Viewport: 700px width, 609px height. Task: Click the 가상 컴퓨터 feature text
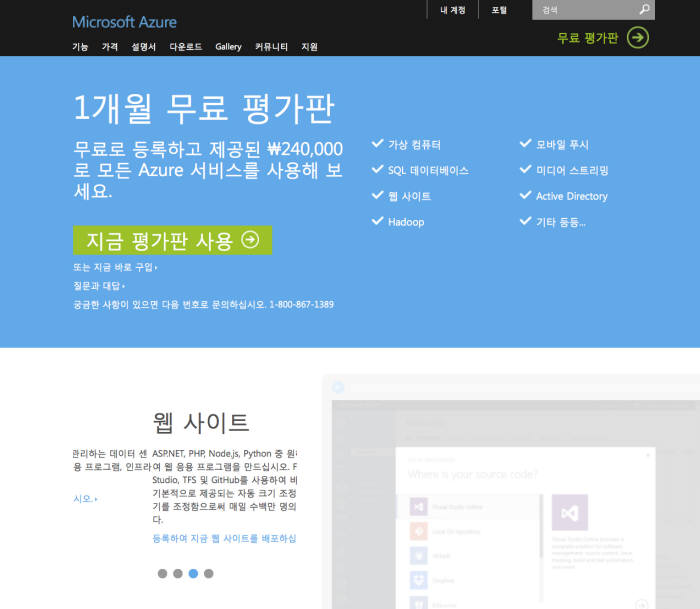coord(414,145)
